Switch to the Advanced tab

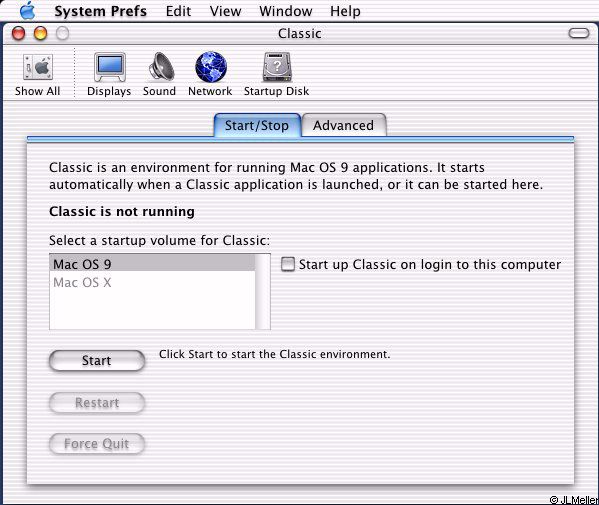click(x=344, y=125)
